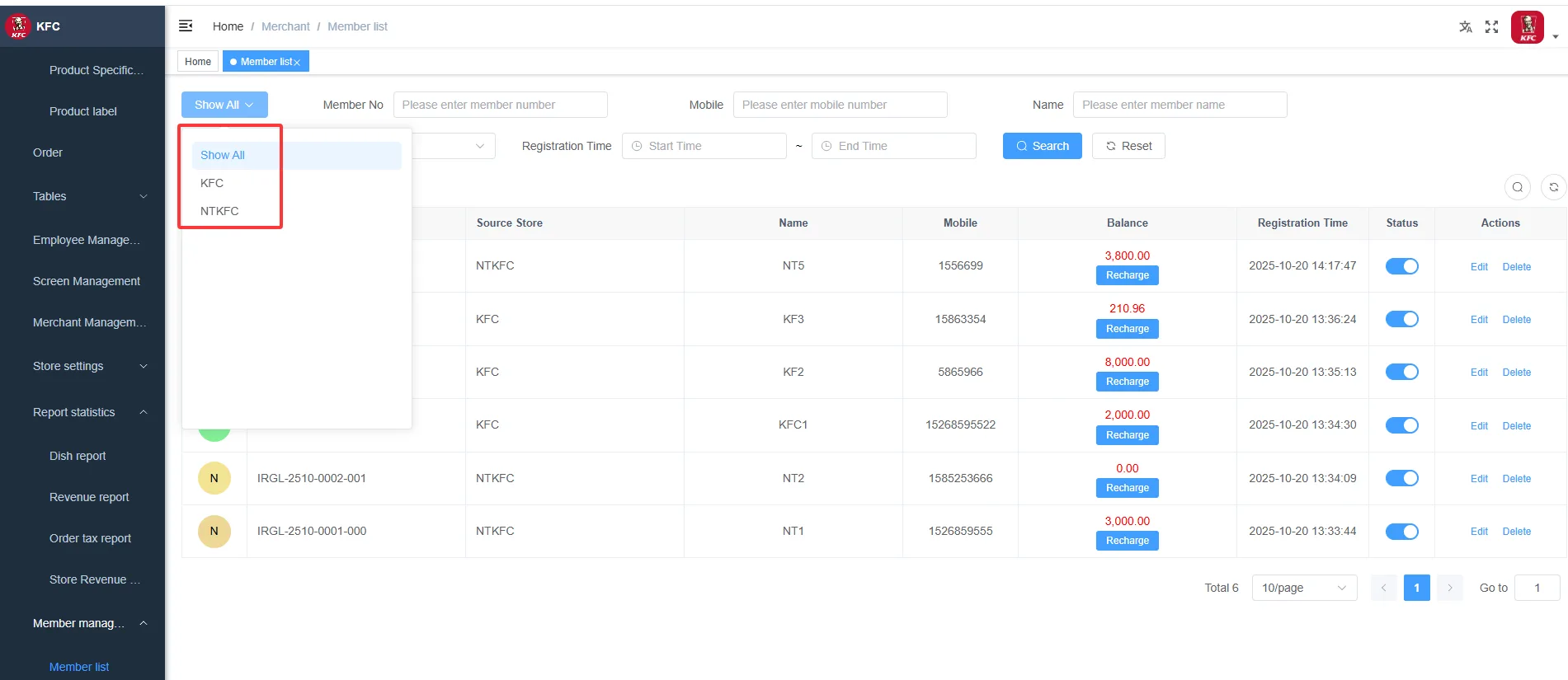
Task: Recharge balance for member KFC1
Action: pos(1128,435)
